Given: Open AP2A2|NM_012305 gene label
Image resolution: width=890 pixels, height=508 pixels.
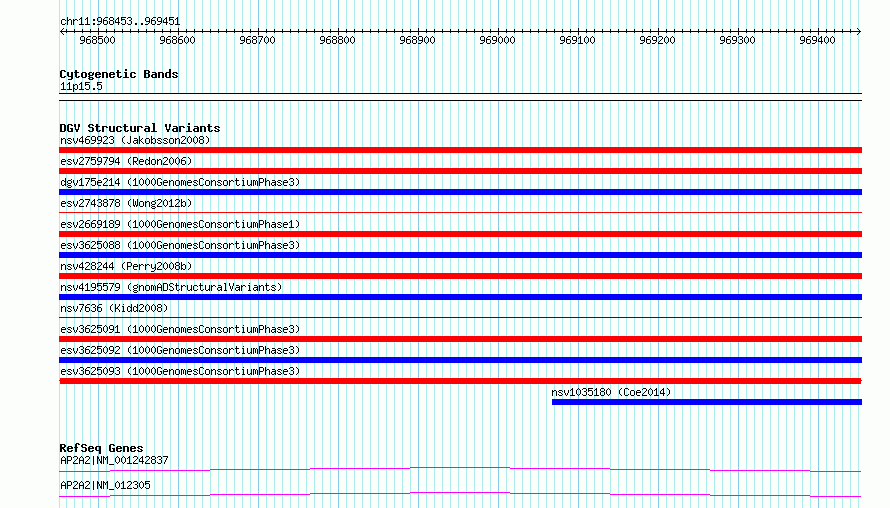Looking at the screenshot, I should [105, 485].
